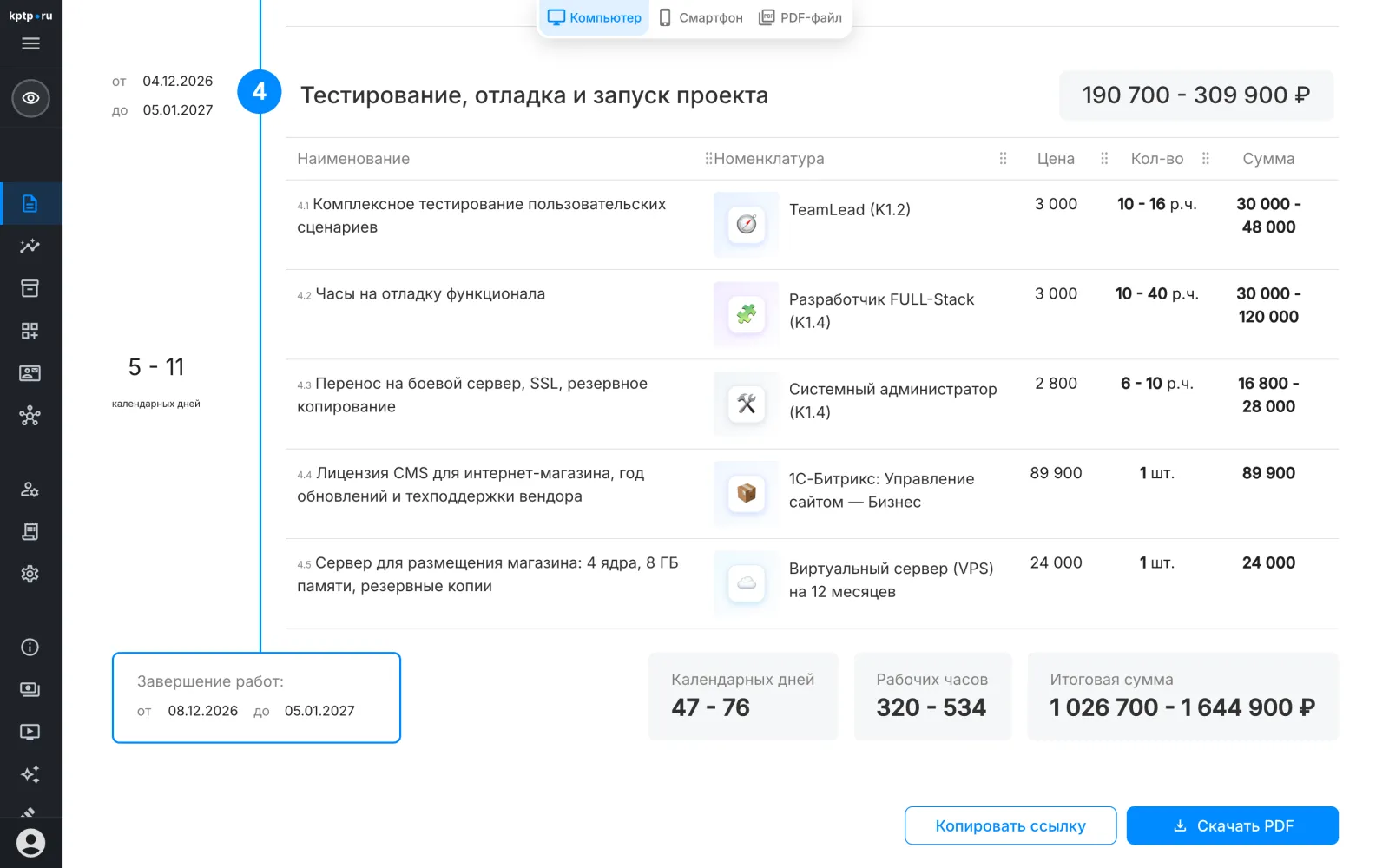Click the Рабочих часов 320 - 534 card
Screen dimensions: 1389x868
932,696
